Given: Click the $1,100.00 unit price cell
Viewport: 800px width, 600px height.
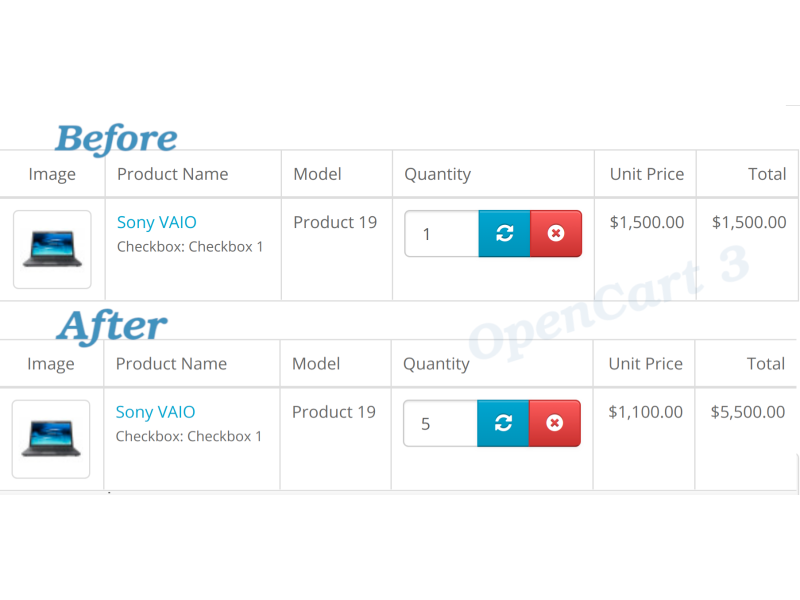Looking at the screenshot, I should click(645, 412).
